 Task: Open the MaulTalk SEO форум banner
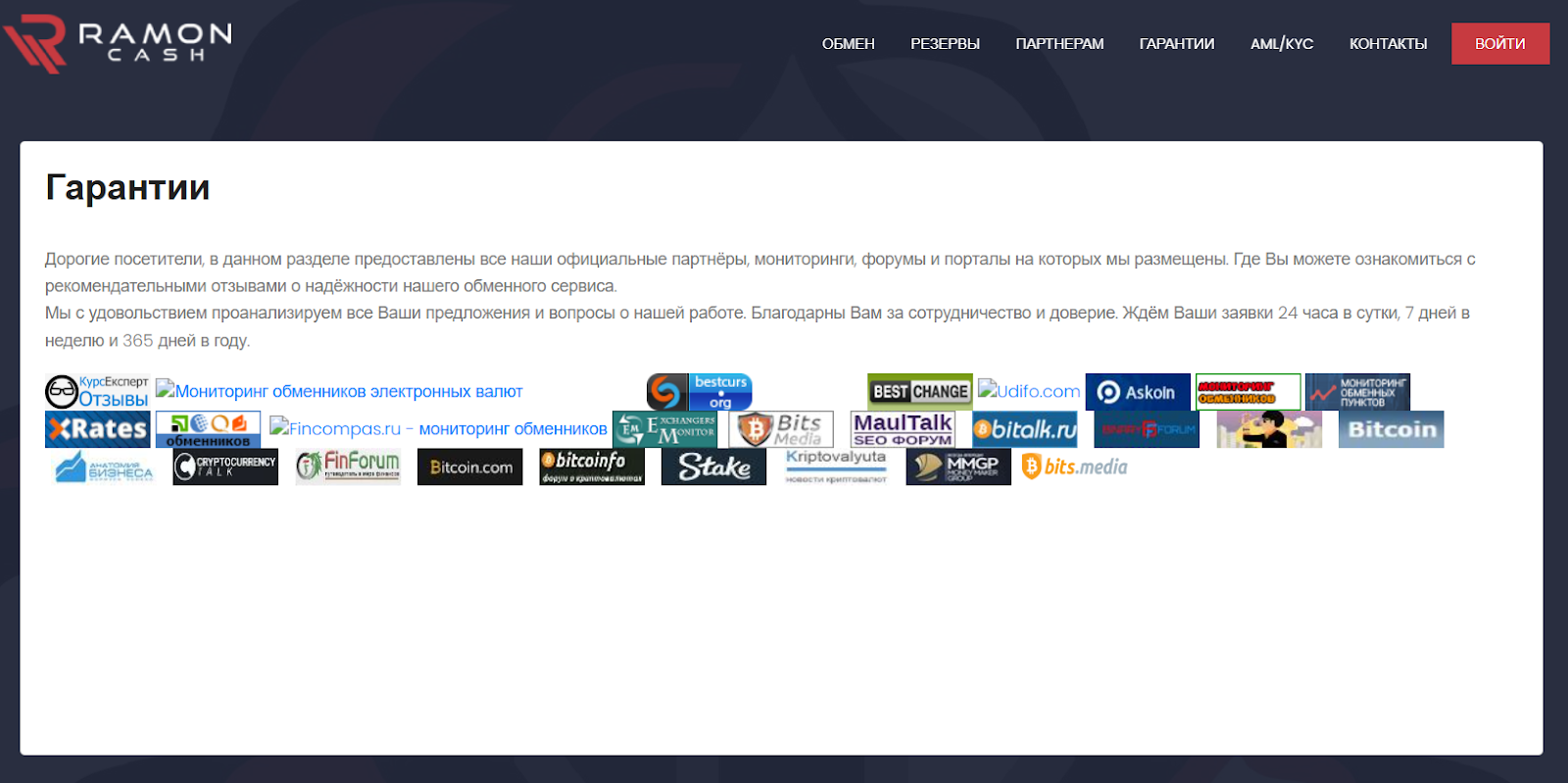tap(903, 429)
